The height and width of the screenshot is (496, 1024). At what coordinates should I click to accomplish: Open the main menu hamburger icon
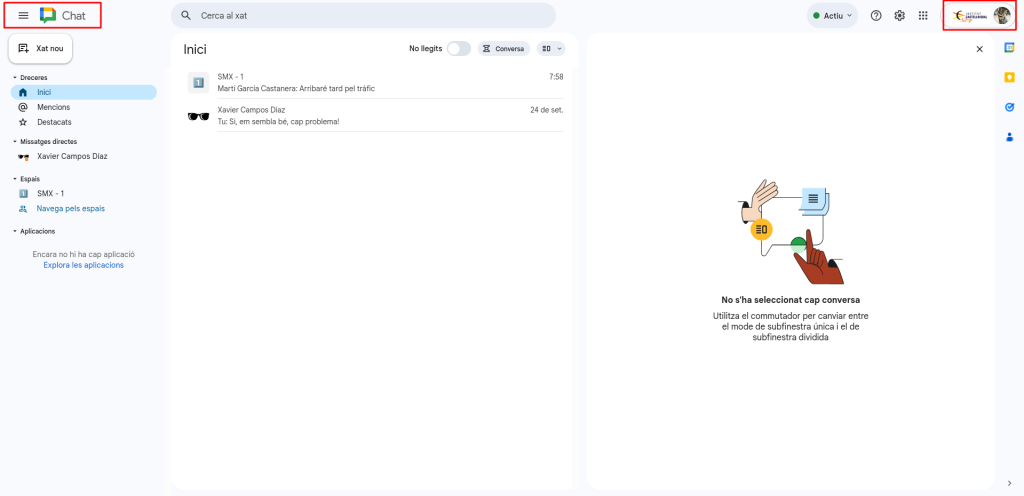click(23, 15)
